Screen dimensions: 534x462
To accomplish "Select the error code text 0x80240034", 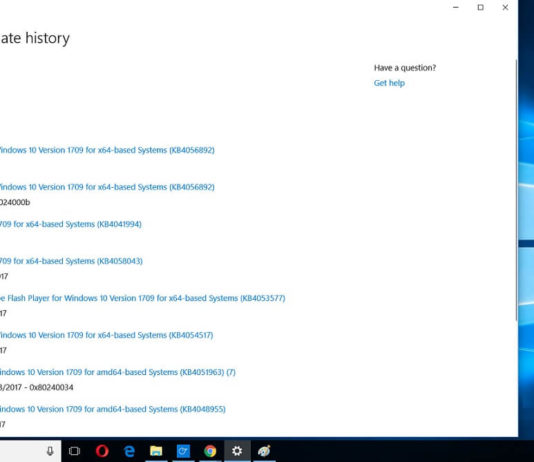I will tap(51, 387).
